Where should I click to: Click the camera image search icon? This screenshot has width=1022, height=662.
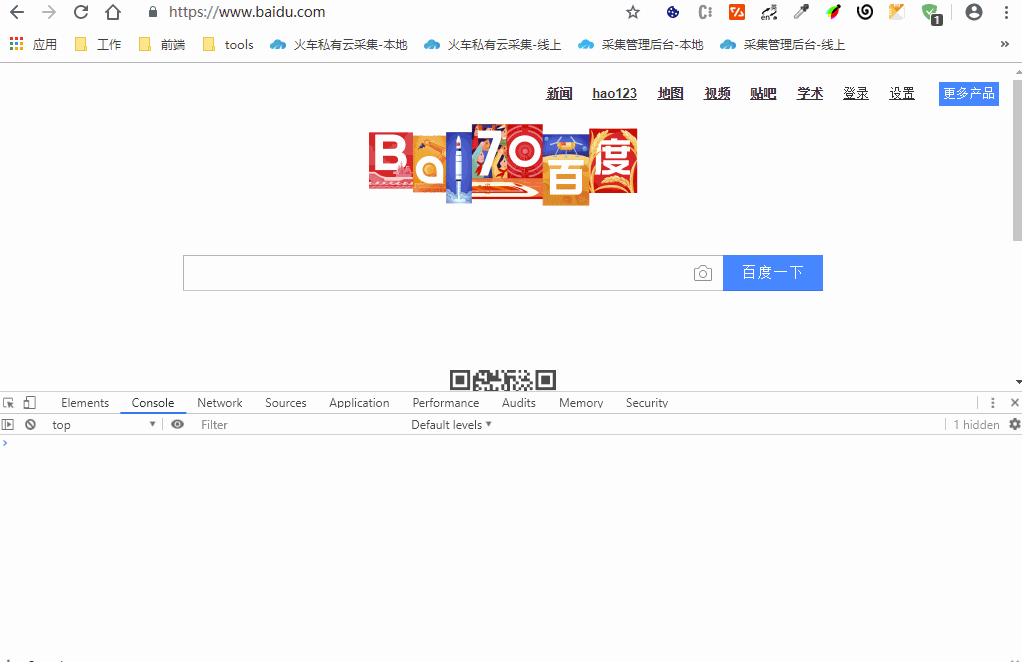[x=703, y=273]
